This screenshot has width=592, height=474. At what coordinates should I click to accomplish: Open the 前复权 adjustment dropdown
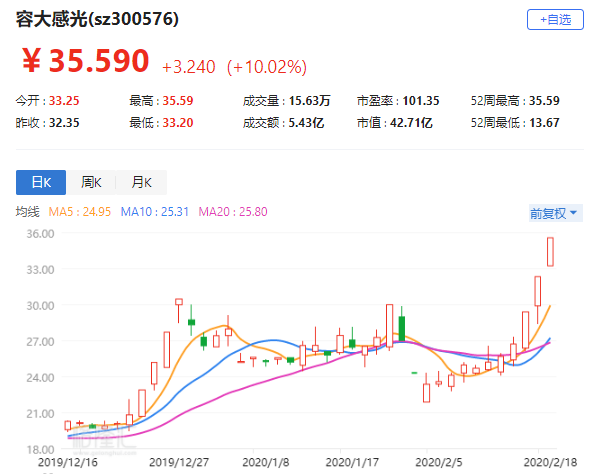(x=555, y=213)
